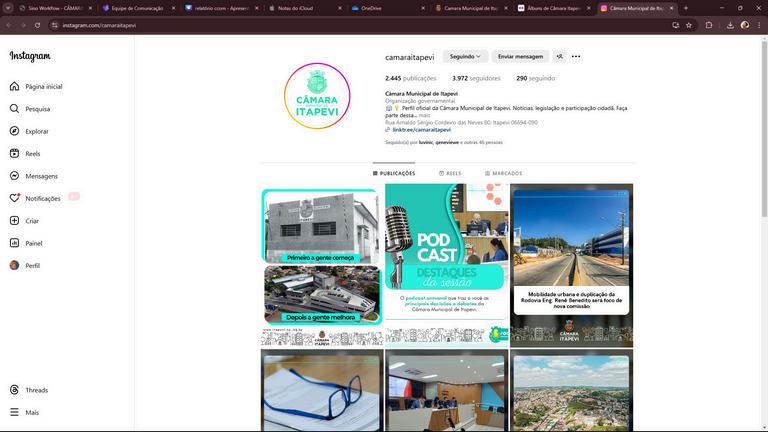
Task: Open browser extensions menu
Action: coord(709,25)
